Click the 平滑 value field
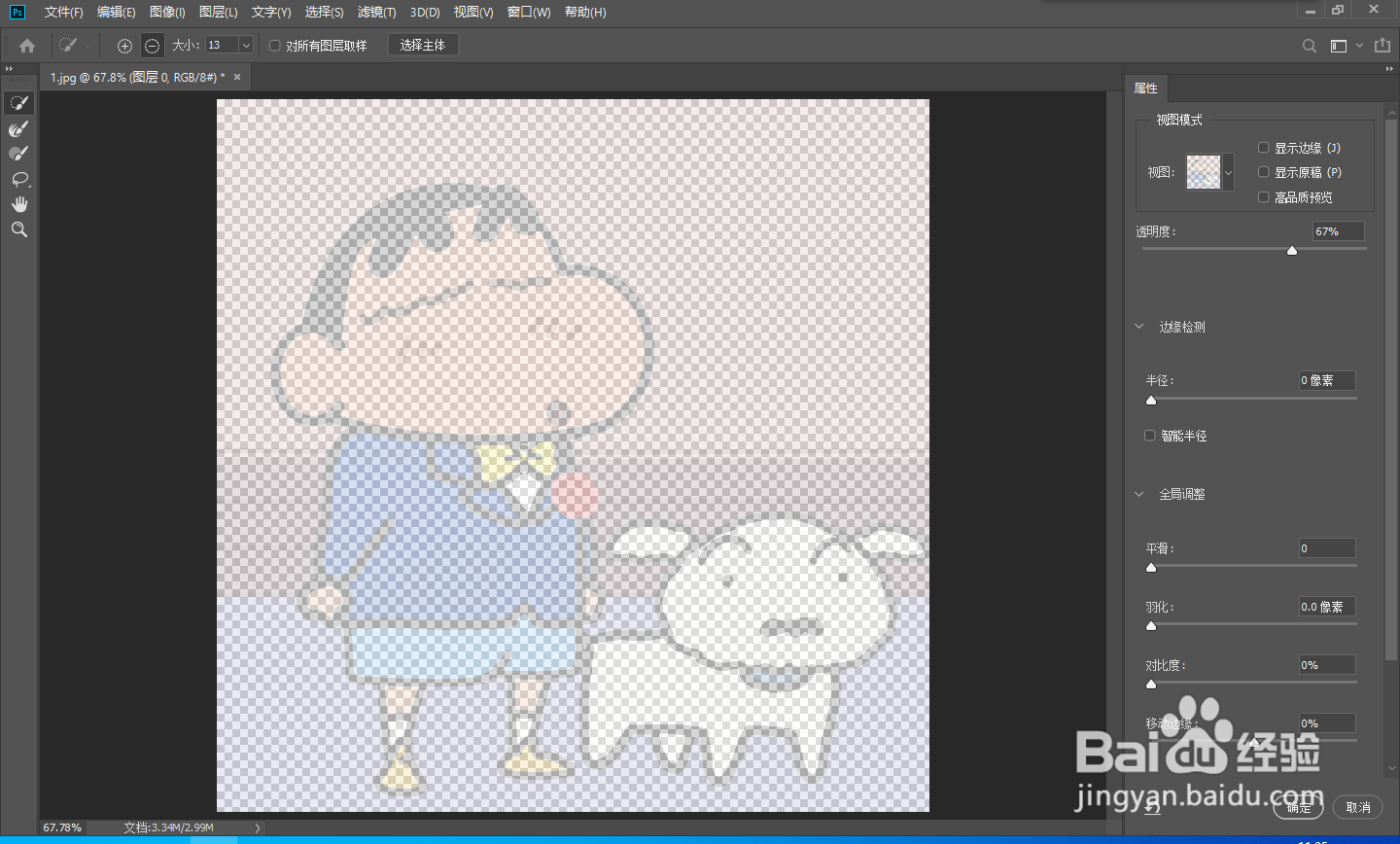 click(x=1327, y=548)
